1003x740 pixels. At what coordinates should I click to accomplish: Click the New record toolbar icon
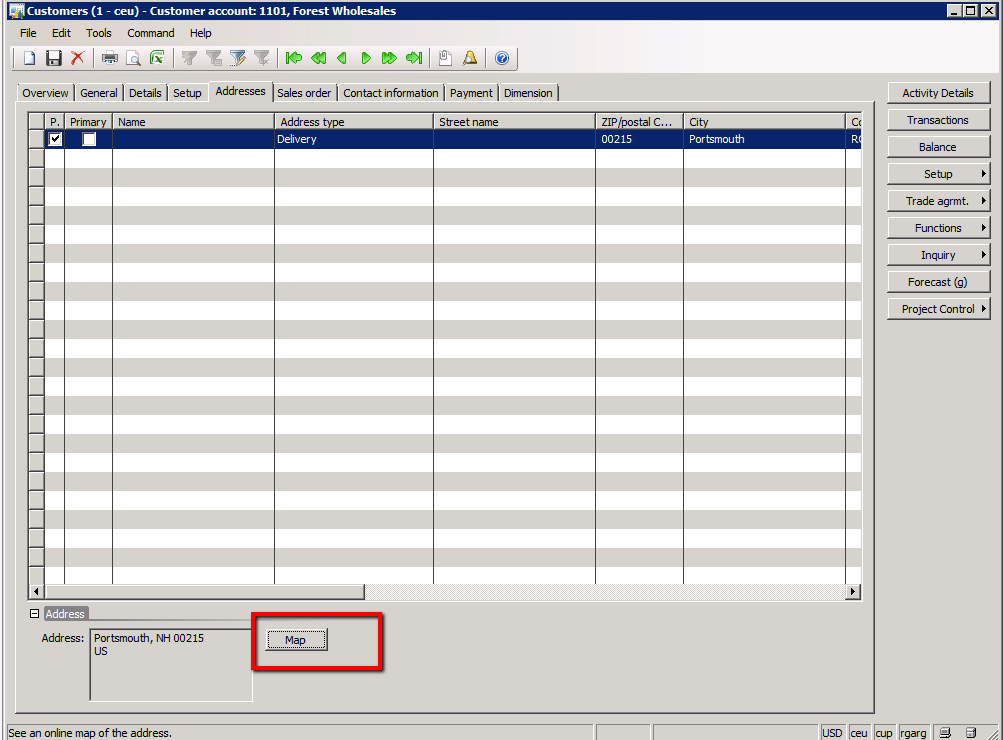click(30, 58)
